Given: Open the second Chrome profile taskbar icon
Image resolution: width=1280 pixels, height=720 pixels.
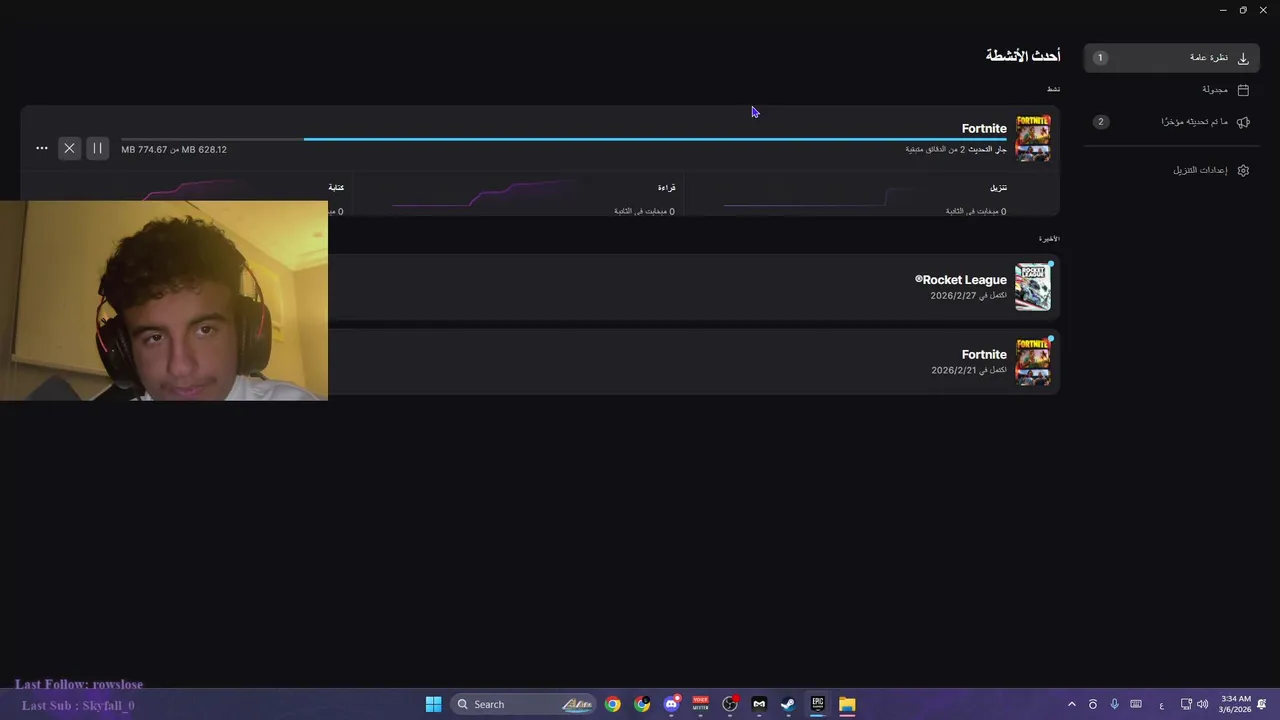Looking at the screenshot, I should tap(642, 704).
